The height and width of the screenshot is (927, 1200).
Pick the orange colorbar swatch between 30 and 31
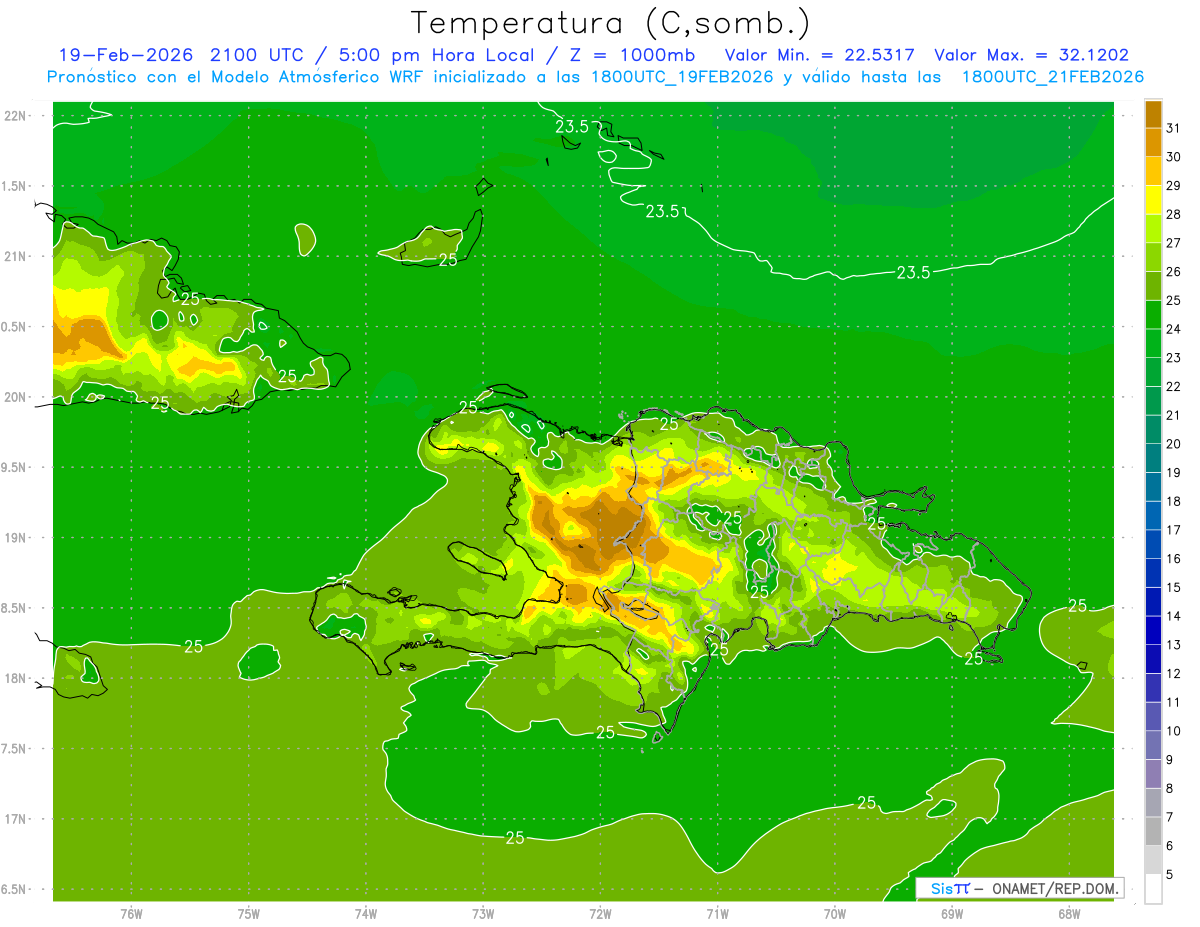[x=1153, y=143]
